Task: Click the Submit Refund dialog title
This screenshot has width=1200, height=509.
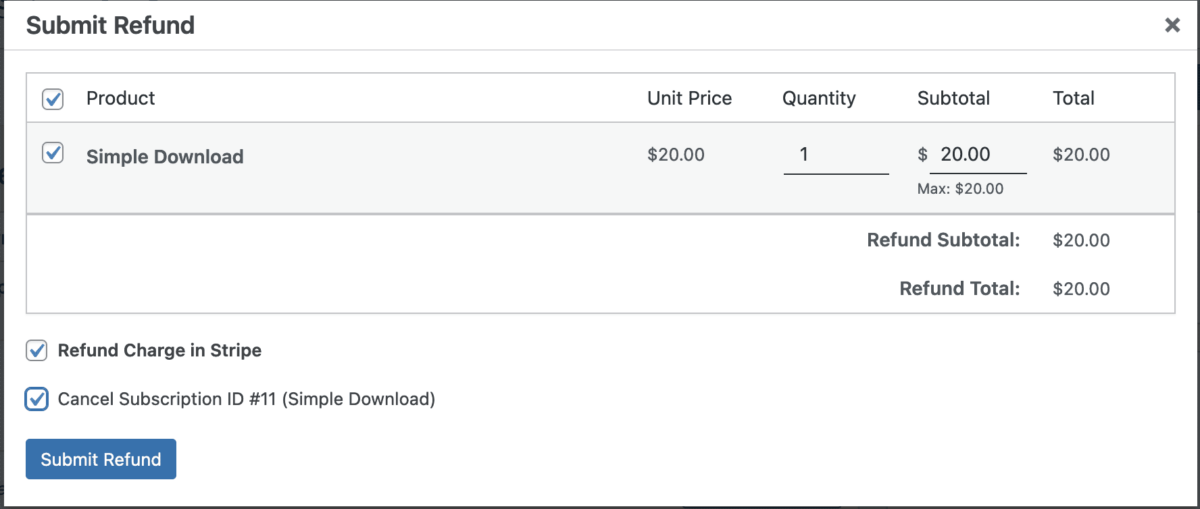Action: pyautogui.click(x=110, y=26)
